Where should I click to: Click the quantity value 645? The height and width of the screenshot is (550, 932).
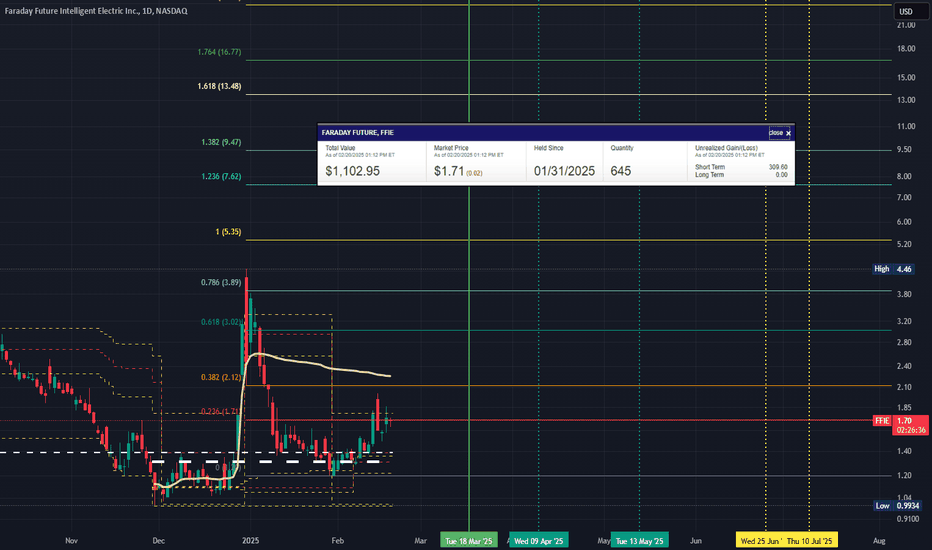(x=621, y=171)
